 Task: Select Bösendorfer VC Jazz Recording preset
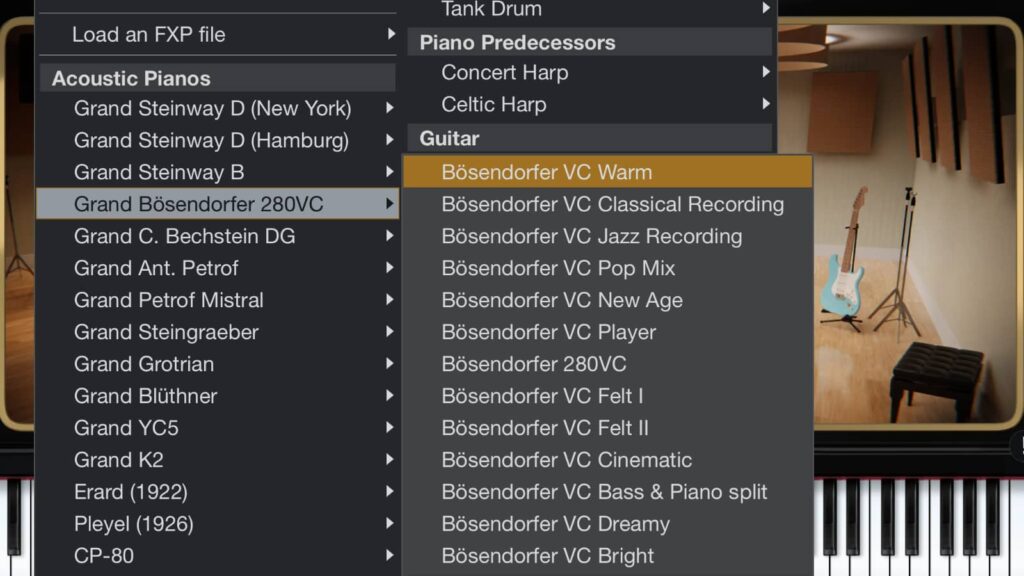point(591,236)
